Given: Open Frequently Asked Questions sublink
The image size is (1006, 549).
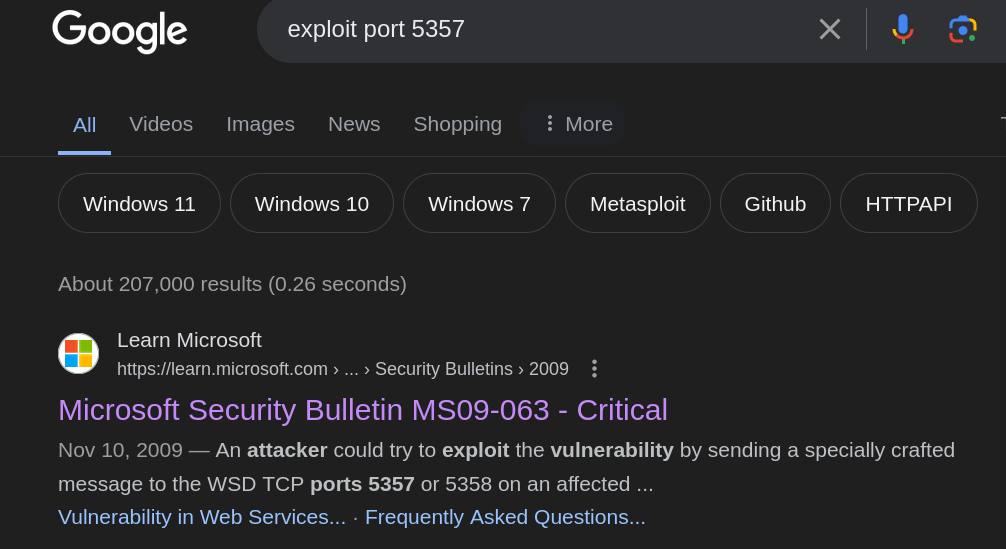Looking at the screenshot, I should [x=506, y=517].
